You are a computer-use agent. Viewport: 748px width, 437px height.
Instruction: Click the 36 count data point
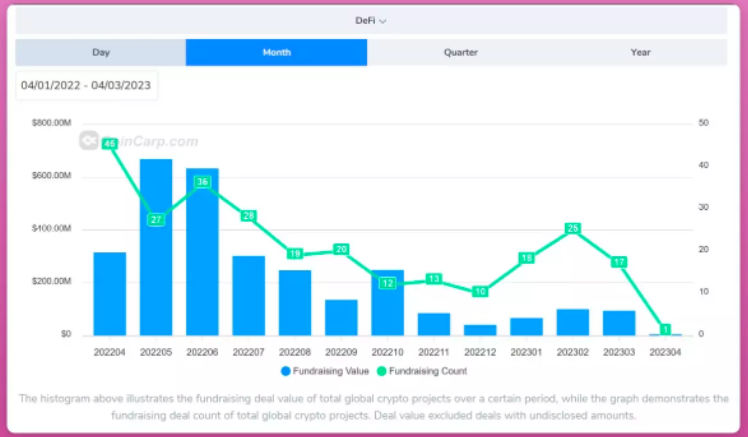click(202, 182)
